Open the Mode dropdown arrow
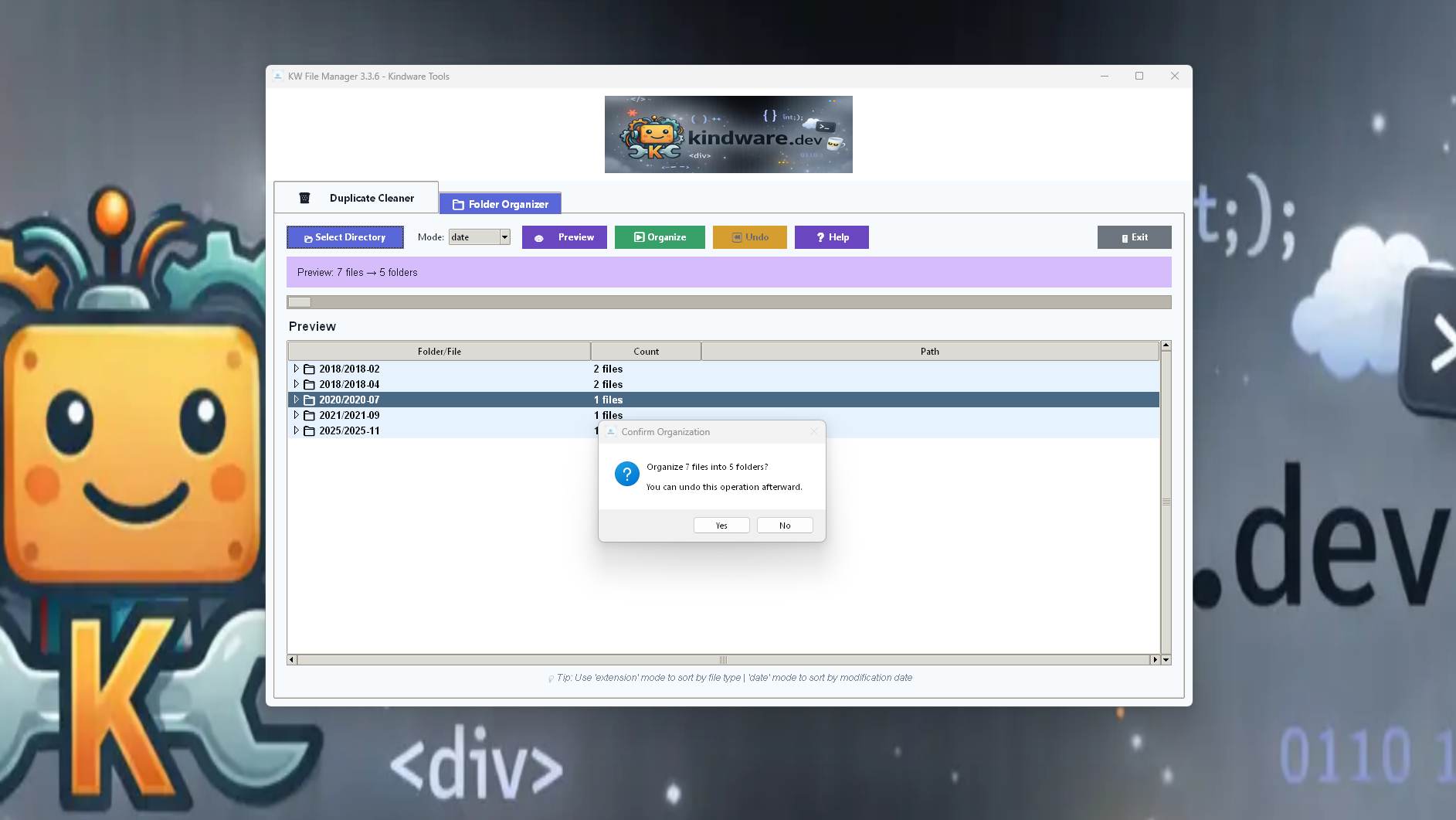The width and height of the screenshot is (1456, 820). [504, 237]
